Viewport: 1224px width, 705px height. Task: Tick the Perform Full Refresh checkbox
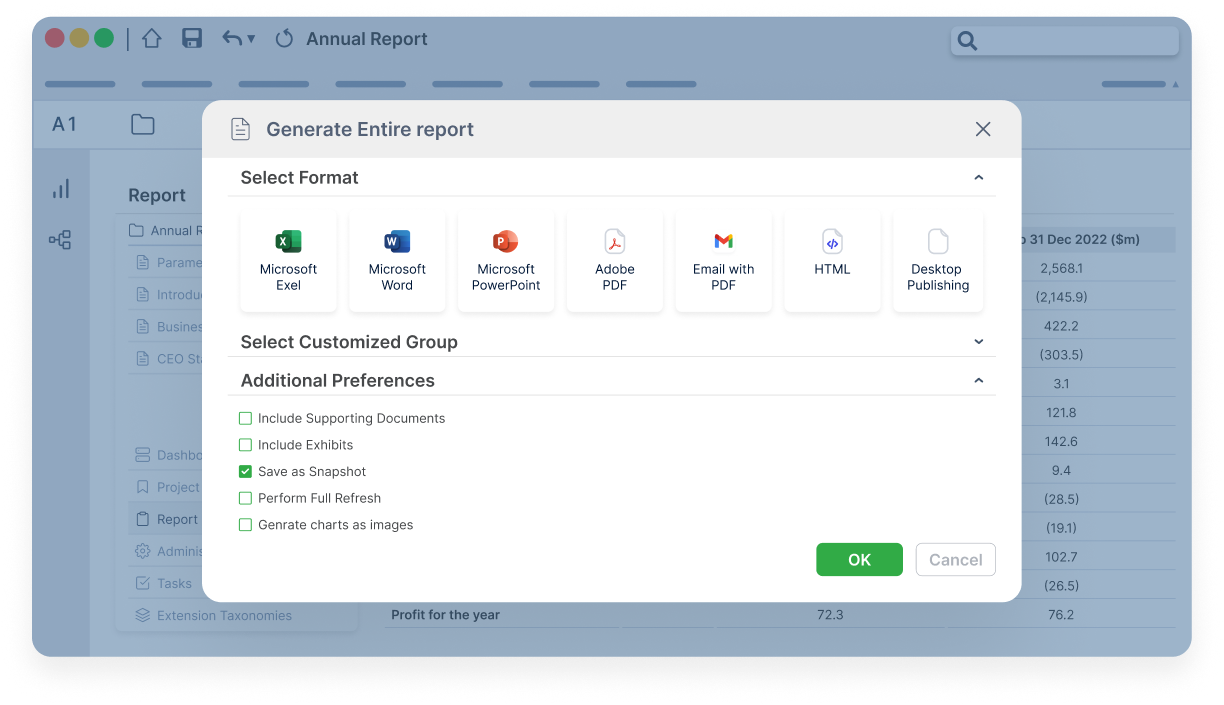pyautogui.click(x=245, y=498)
